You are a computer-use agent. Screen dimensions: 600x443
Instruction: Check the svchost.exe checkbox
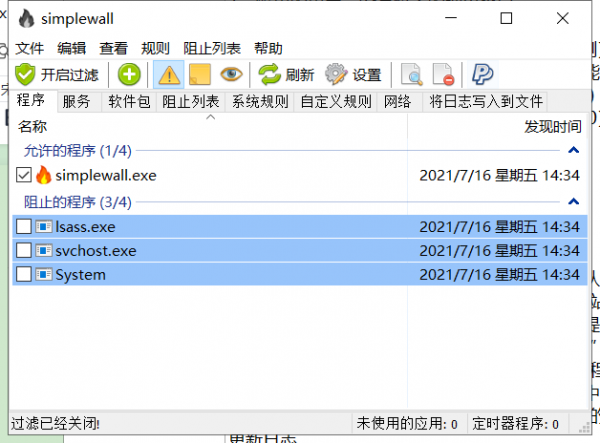click(24, 251)
